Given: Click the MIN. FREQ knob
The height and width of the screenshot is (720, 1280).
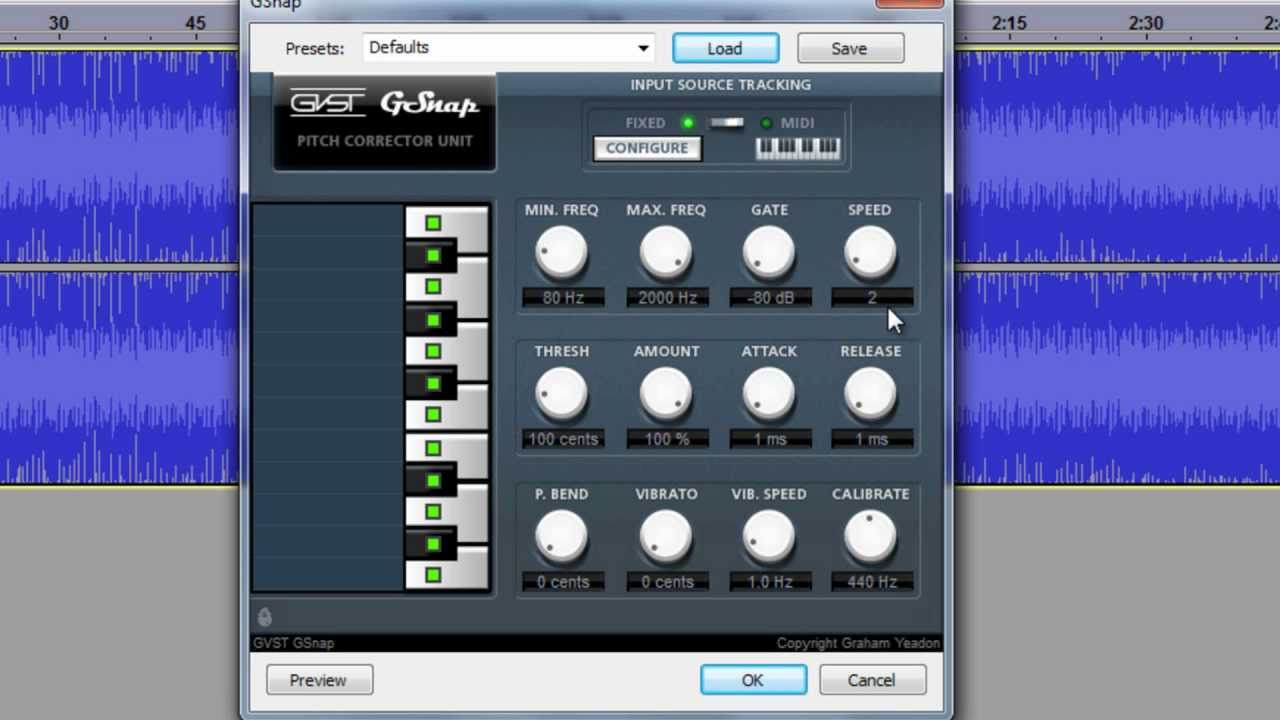Looking at the screenshot, I should [x=562, y=252].
